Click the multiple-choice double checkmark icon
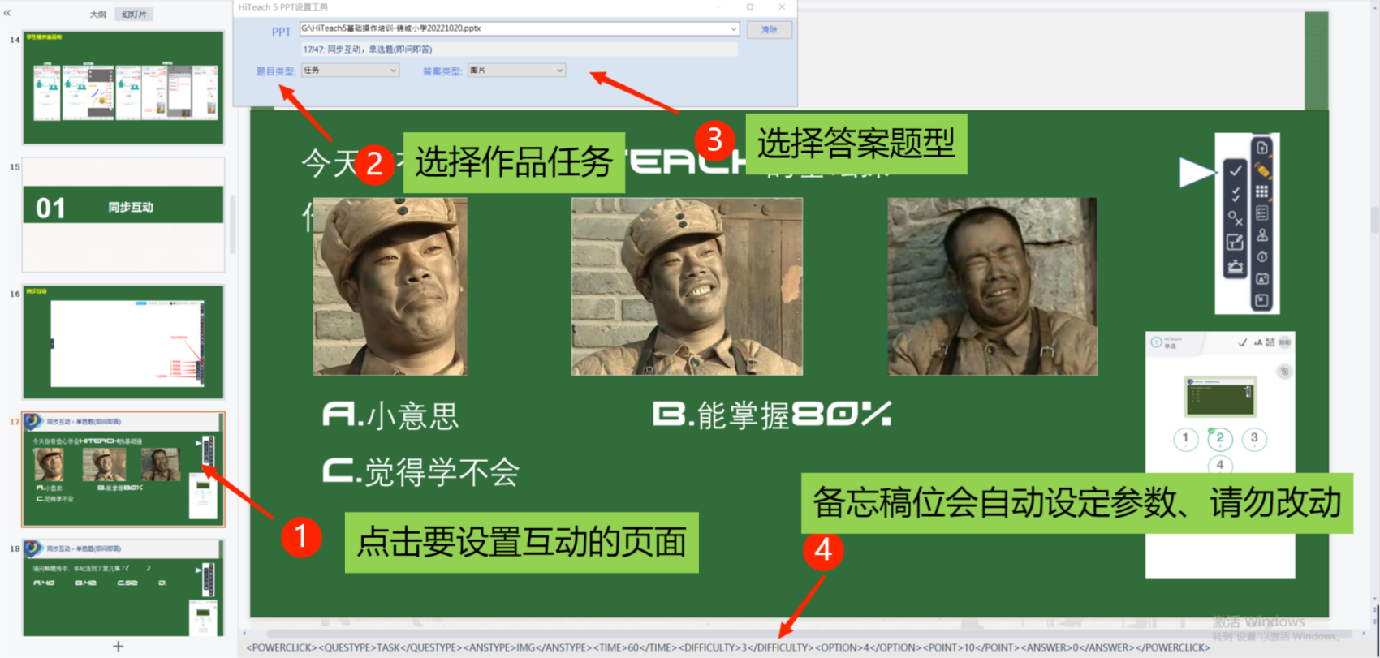Viewport: 1380px width, 658px height. click(x=1235, y=195)
